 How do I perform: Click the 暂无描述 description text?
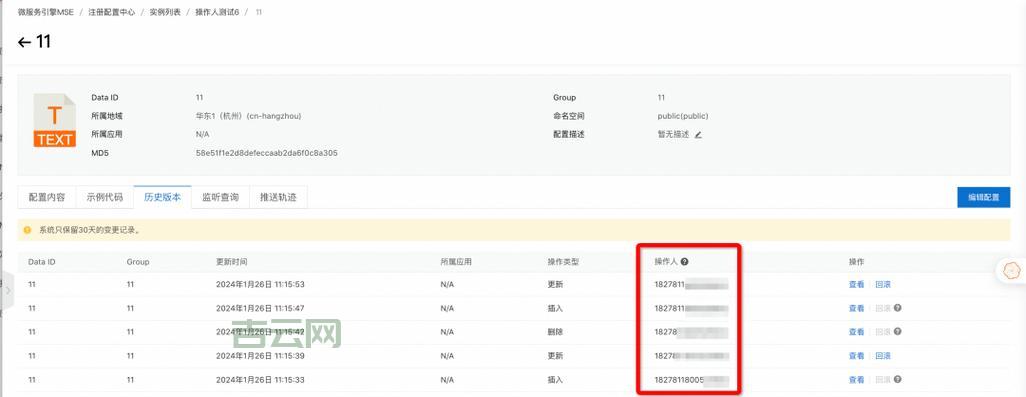click(673, 135)
